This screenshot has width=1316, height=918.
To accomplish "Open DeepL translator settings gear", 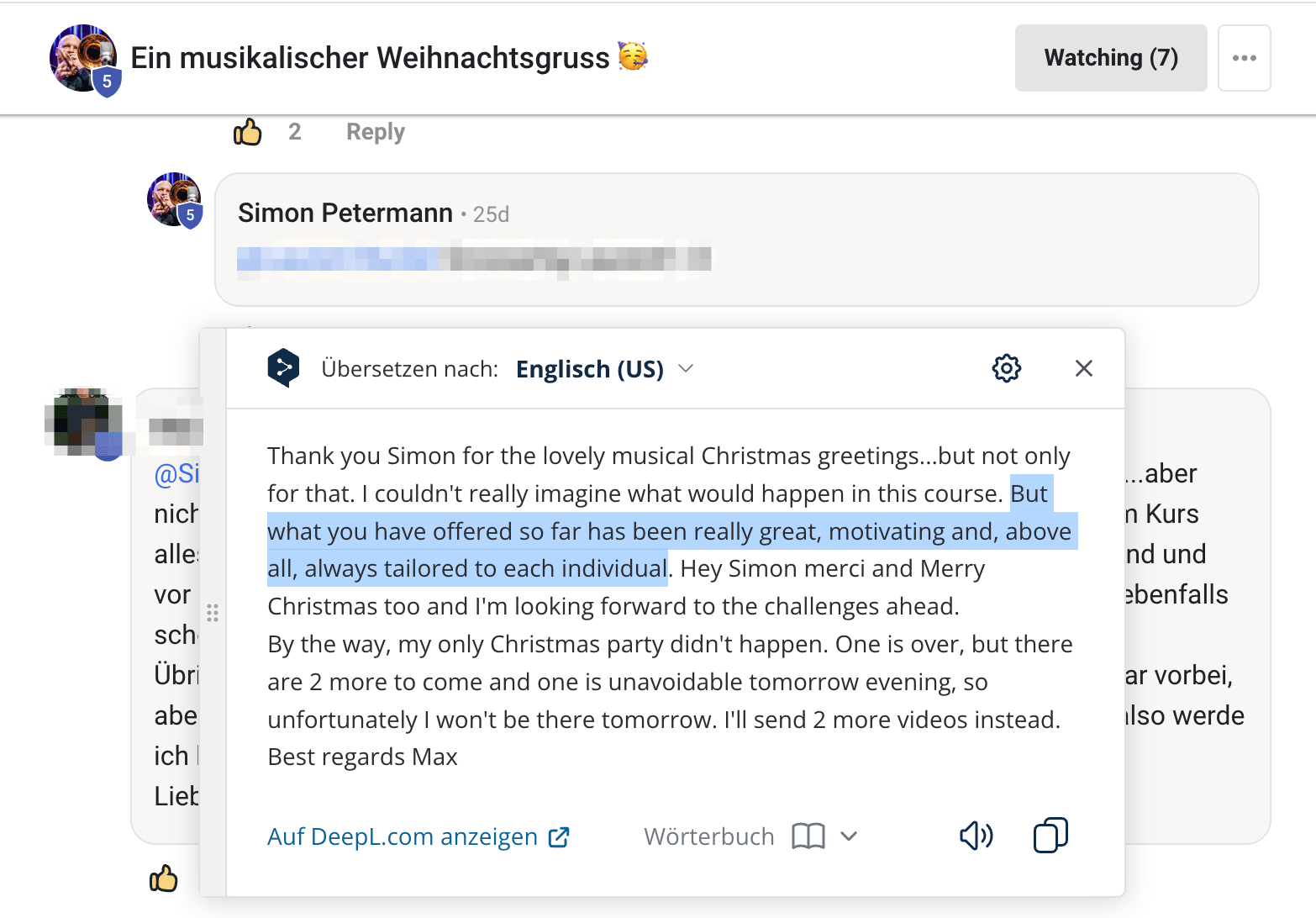I will (x=1006, y=368).
